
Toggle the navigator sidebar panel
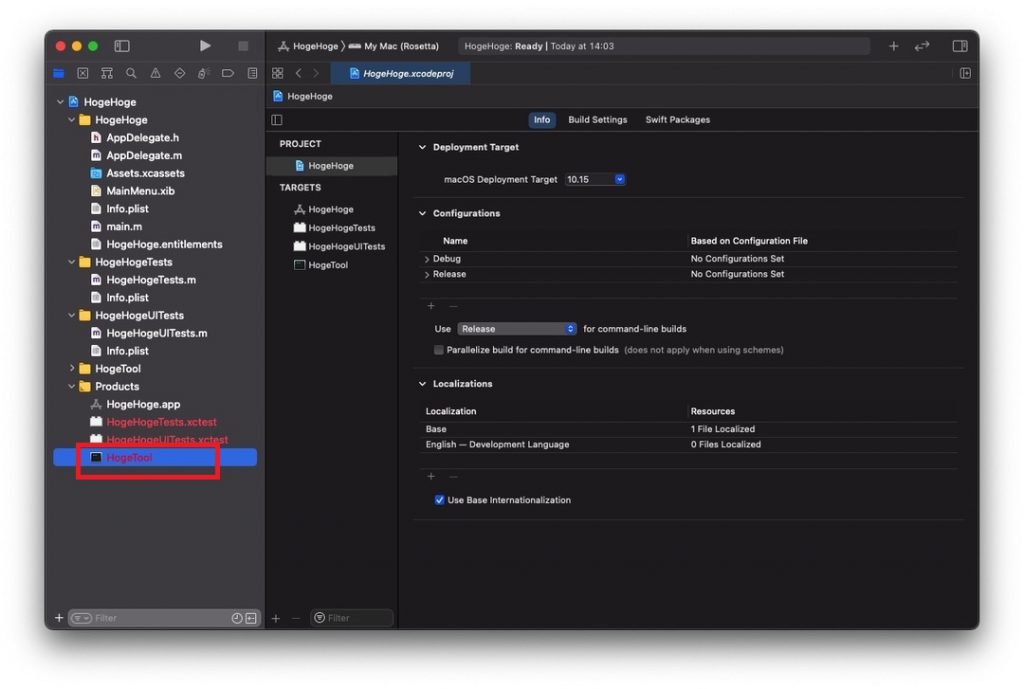122,46
